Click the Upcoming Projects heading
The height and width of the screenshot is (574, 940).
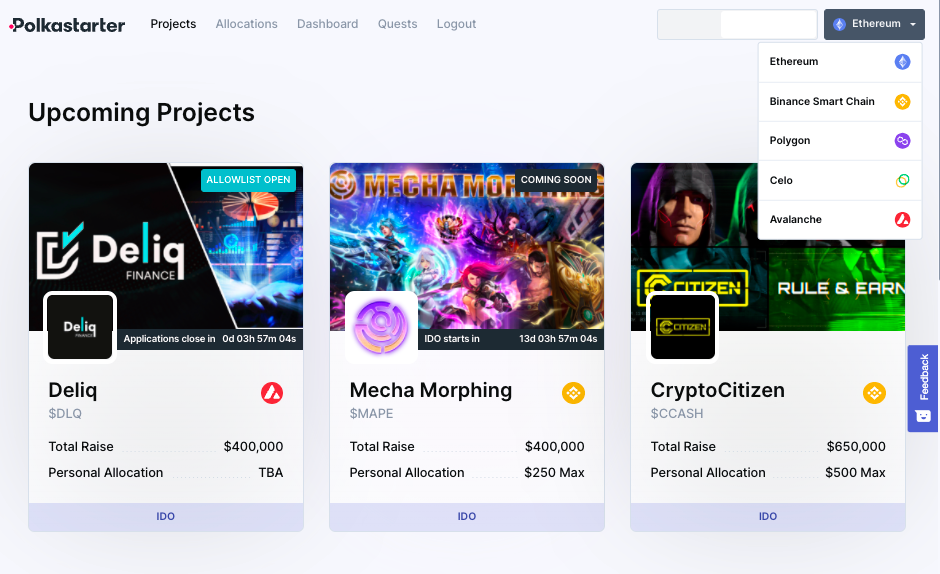141,113
